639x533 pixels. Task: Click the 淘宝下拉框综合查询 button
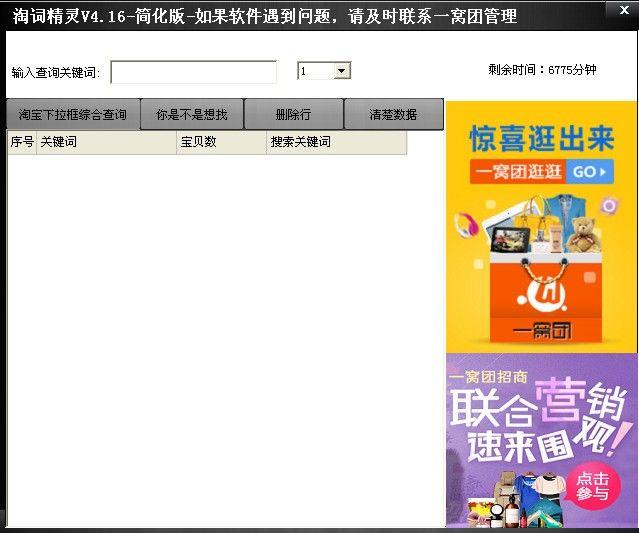click(73, 115)
